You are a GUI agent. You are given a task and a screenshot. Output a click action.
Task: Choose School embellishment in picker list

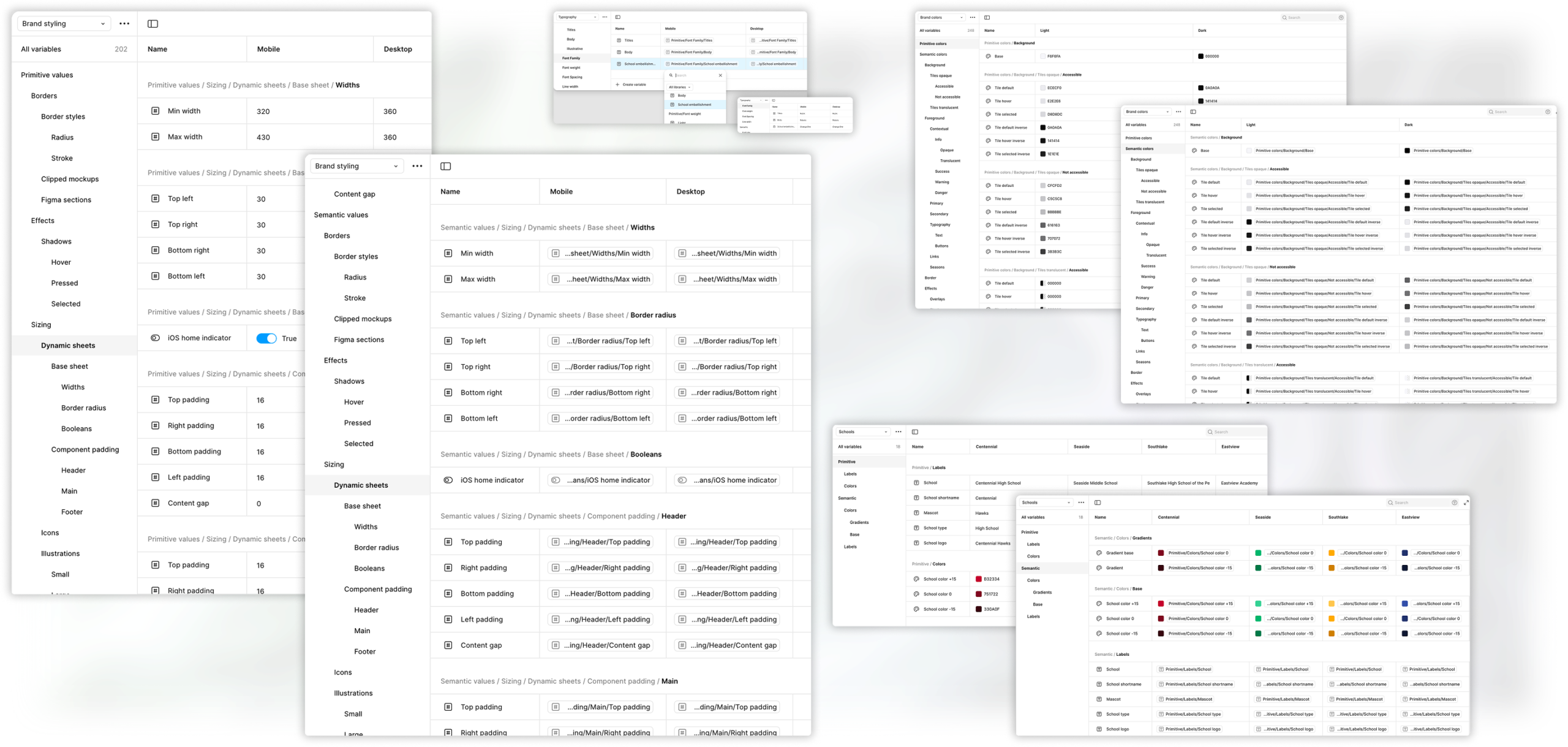pyautogui.click(x=694, y=105)
